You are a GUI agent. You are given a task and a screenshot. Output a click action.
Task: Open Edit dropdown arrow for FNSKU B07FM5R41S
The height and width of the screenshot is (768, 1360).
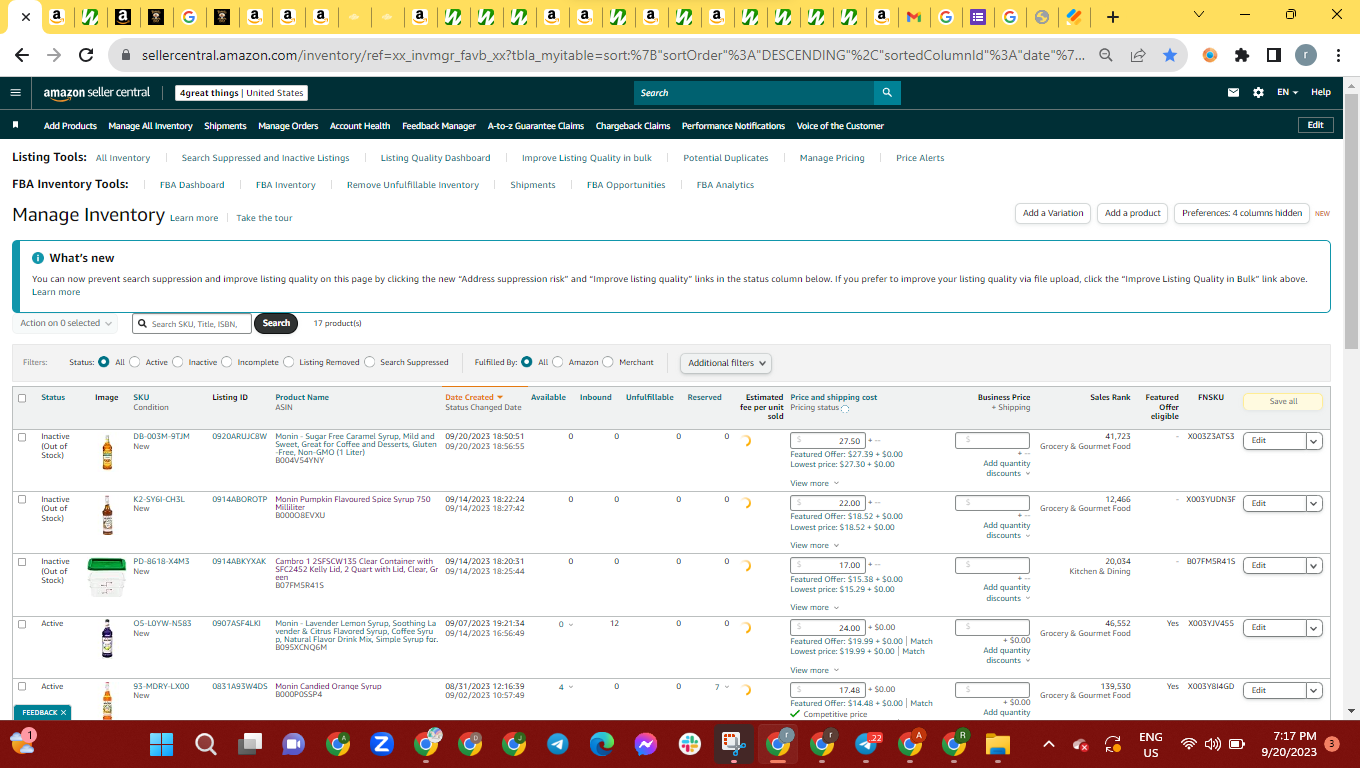click(x=1314, y=566)
